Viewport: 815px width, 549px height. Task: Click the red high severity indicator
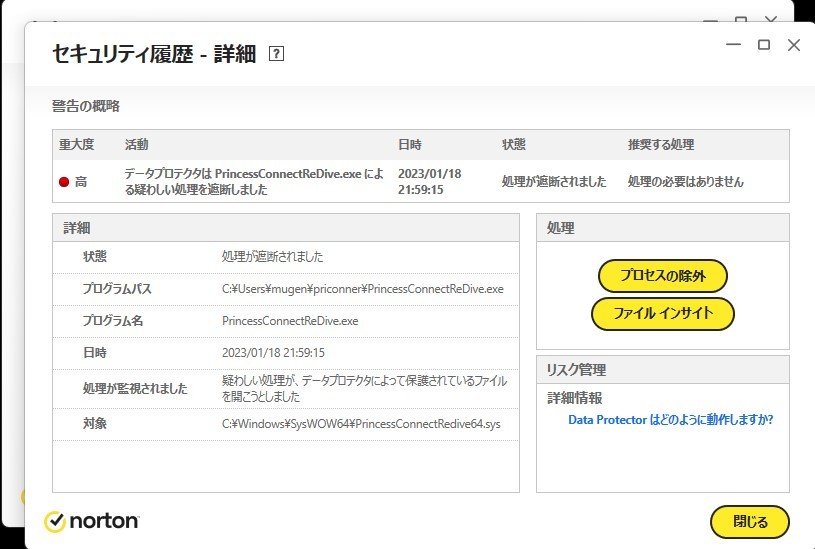point(64,182)
